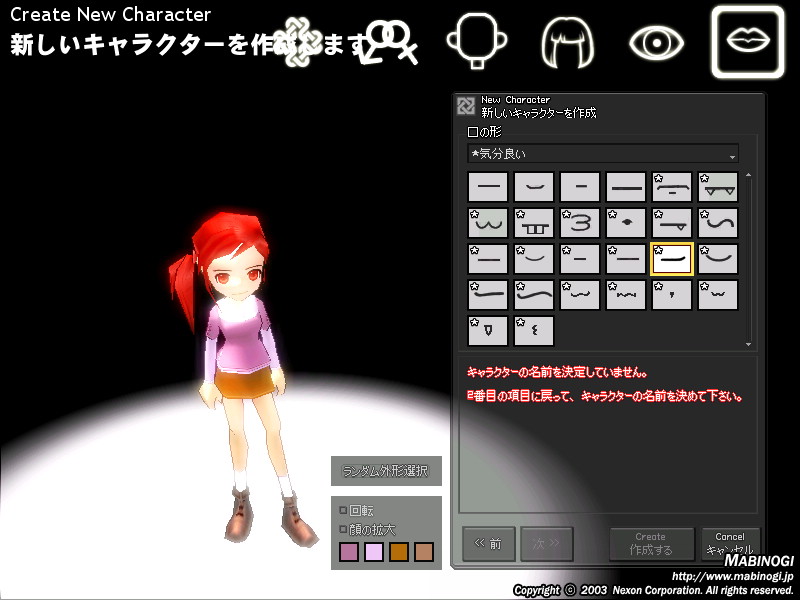
Task: Go back with the « 前 button
Action: click(488, 544)
